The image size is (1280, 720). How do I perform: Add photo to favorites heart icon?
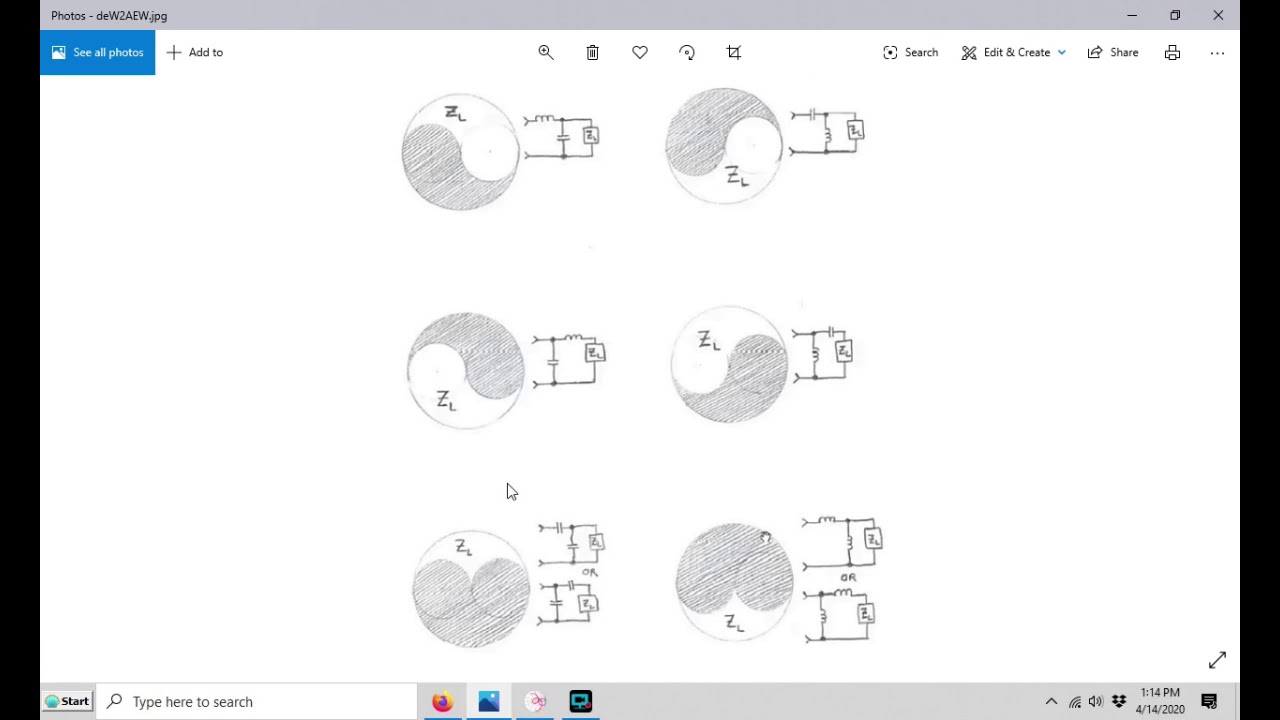(640, 52)
